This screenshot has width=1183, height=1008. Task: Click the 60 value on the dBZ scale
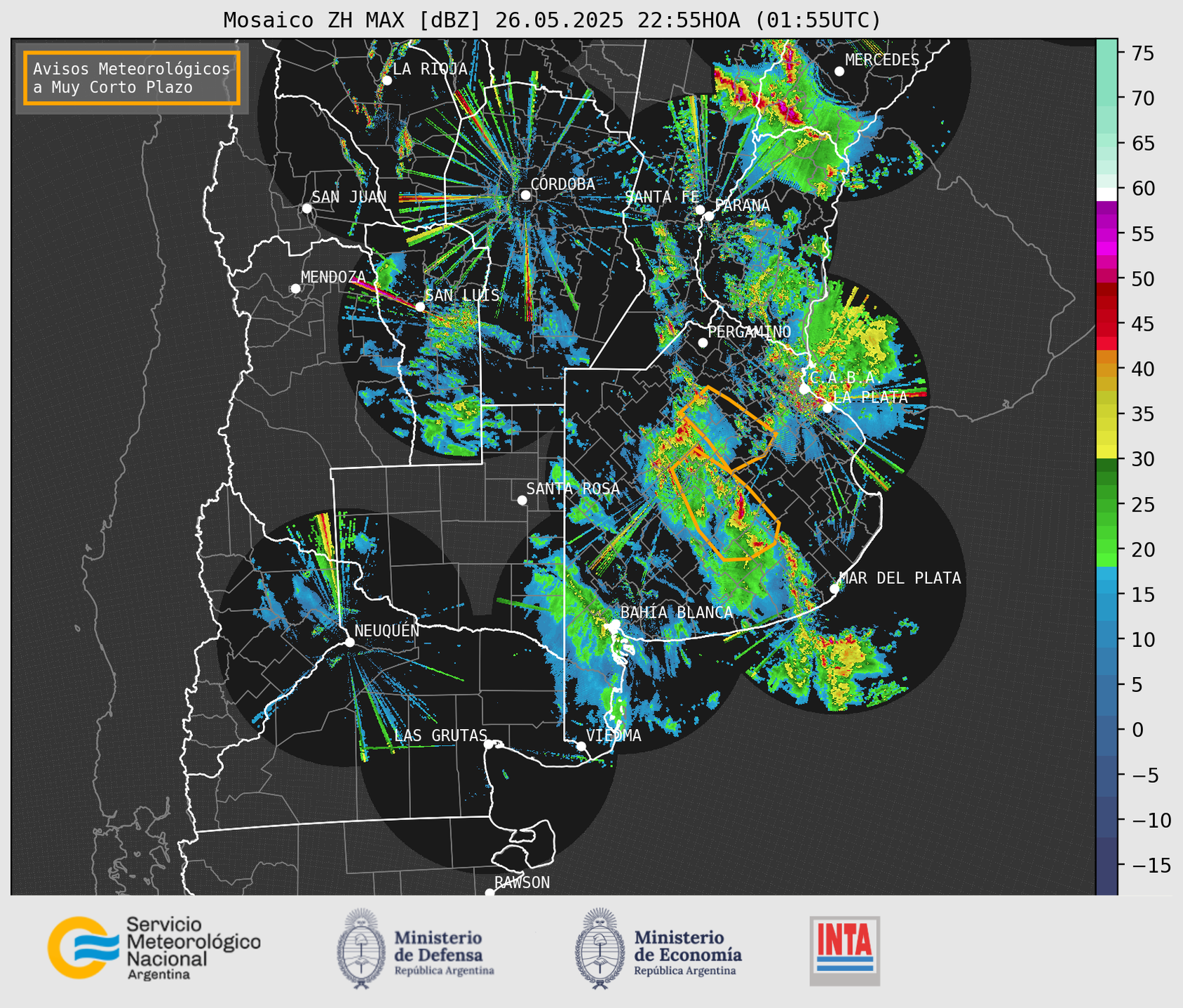[1142, 189]
